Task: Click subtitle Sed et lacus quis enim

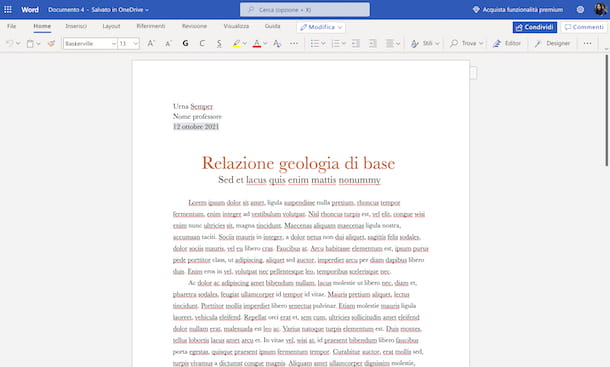Action: 299,180
